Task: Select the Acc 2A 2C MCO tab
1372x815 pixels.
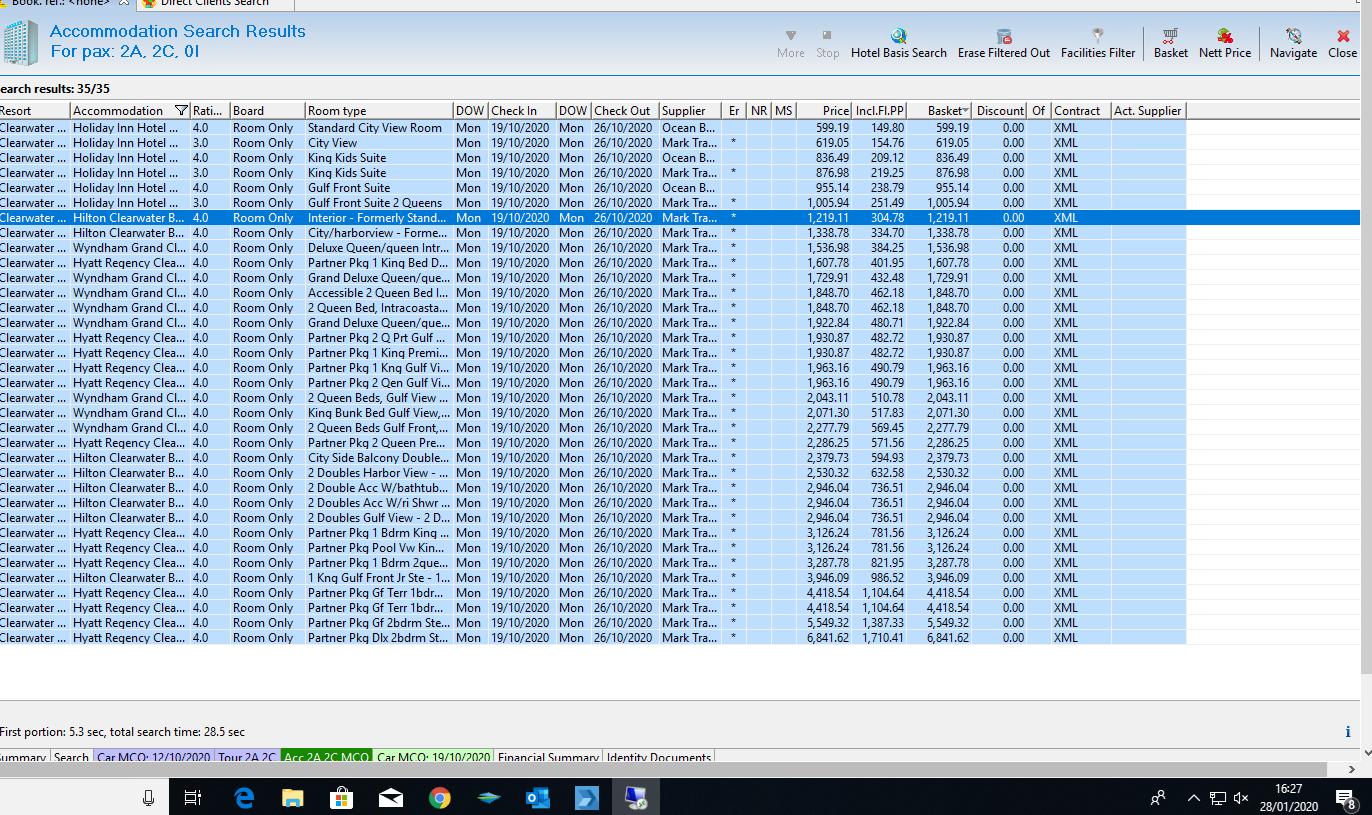Action: [327, 757]
